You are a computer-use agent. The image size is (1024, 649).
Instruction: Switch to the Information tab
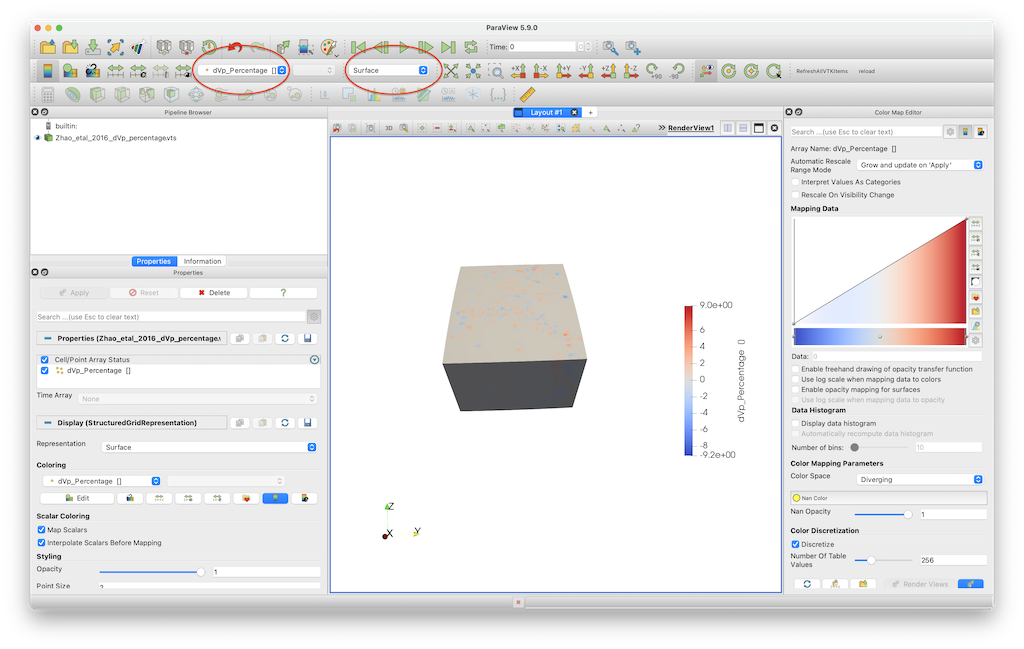tap(202, 261)
